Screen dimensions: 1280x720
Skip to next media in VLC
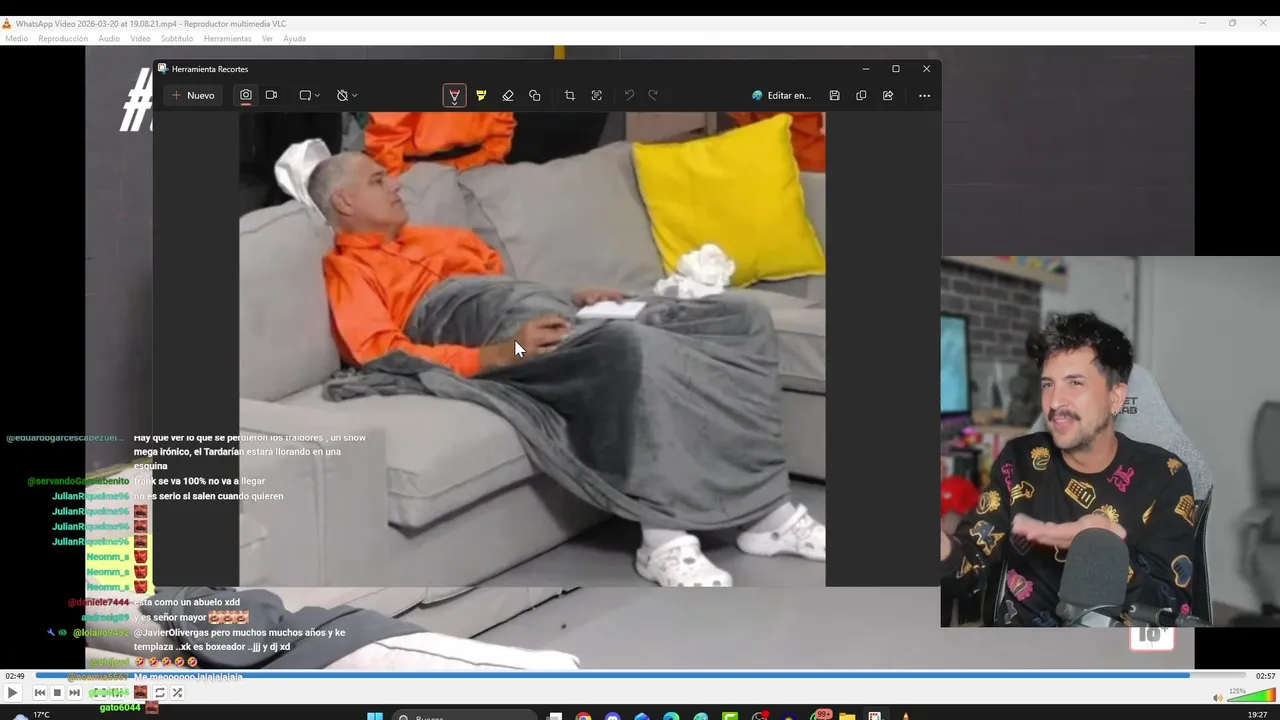click(x=74, y=692)
